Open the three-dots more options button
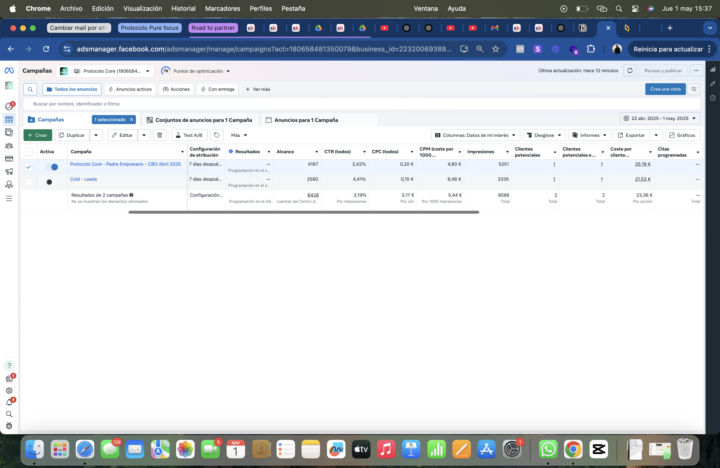The width and height of the screenshot is (720, 468). (697, 71)
